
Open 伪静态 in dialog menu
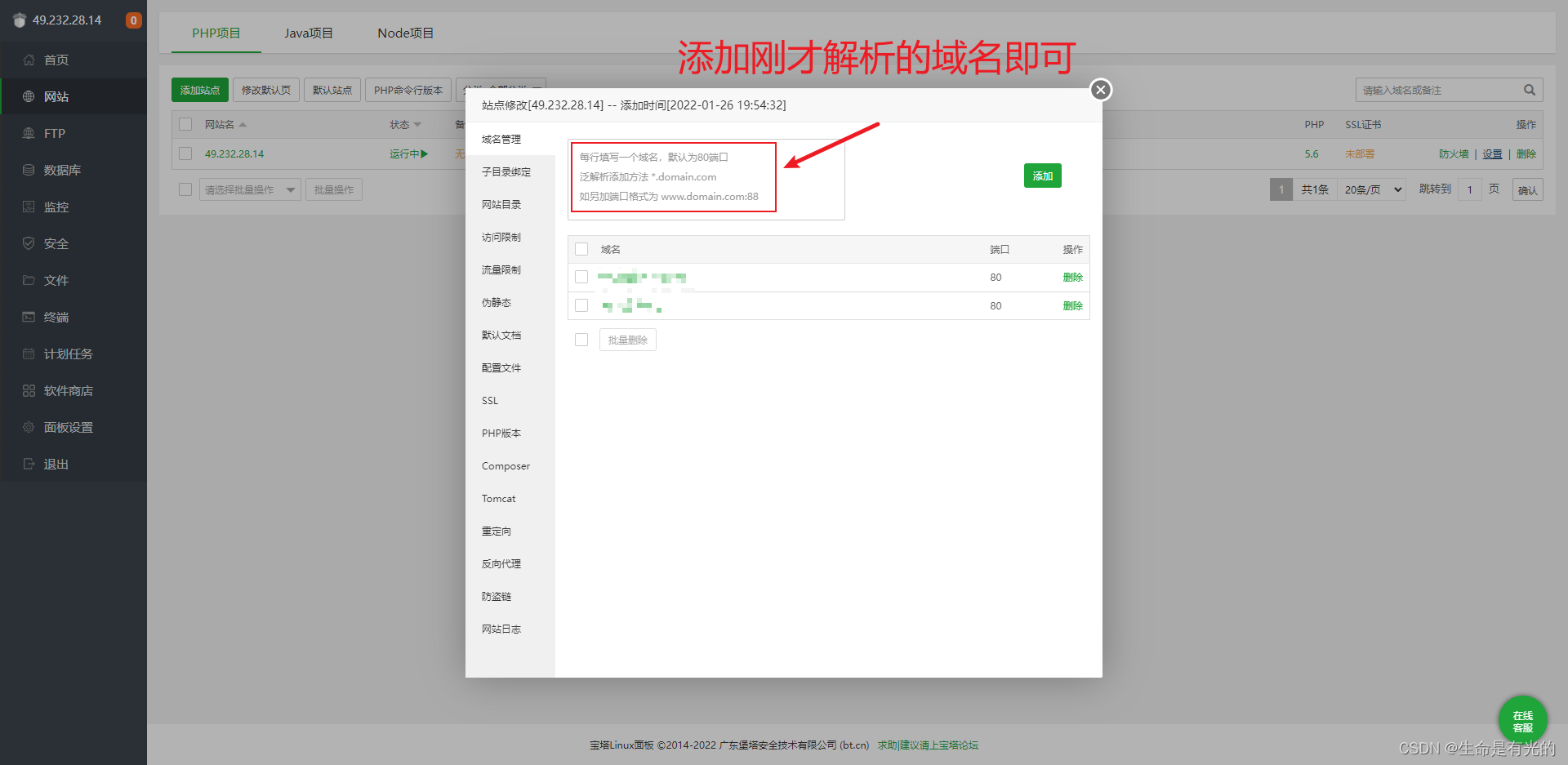click(x=510, y=302)
